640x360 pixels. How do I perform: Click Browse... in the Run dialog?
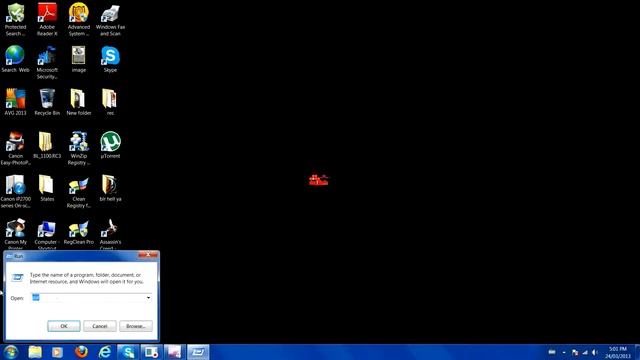pos(136,326)
